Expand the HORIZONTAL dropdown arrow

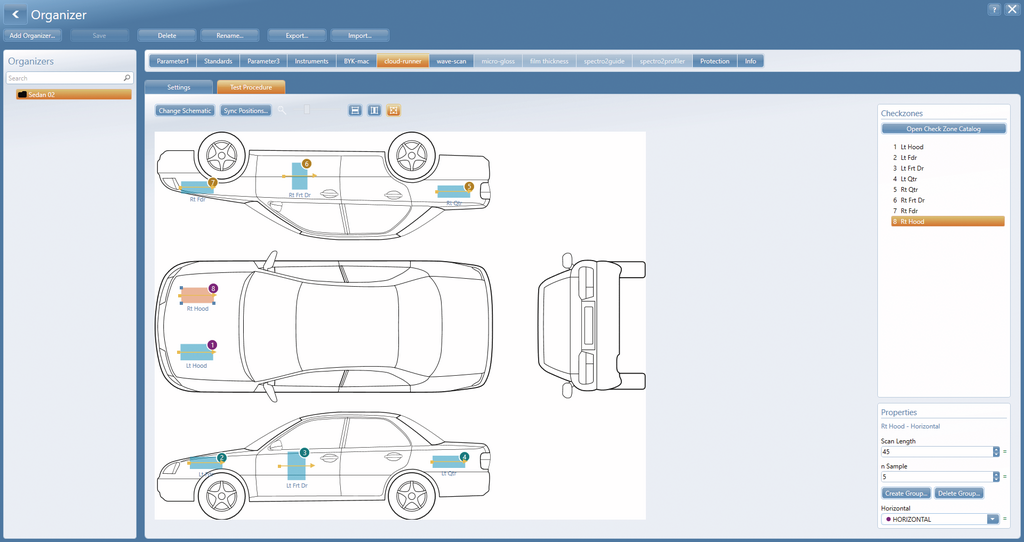click(x=993, y=519)
